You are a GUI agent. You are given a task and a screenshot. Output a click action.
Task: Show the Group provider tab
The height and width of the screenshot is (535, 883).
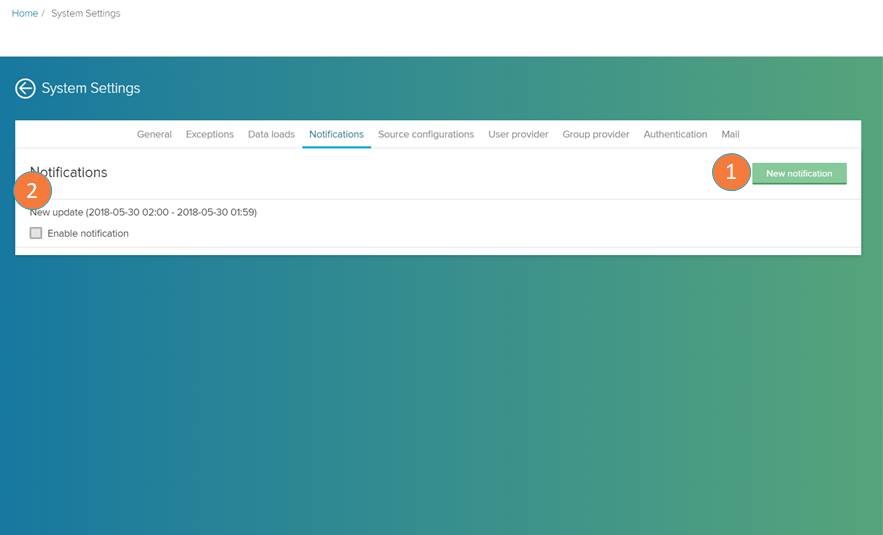[595, 134]
